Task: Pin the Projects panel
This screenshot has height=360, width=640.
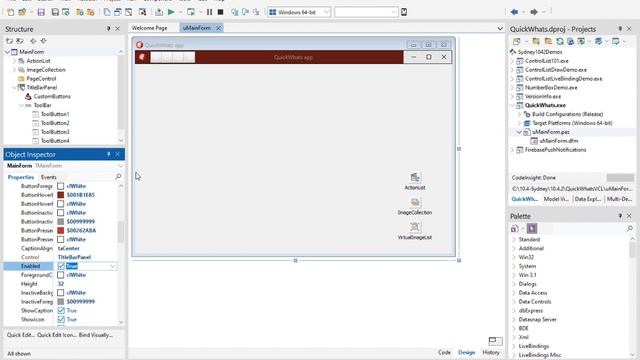Action: [620, 29]
